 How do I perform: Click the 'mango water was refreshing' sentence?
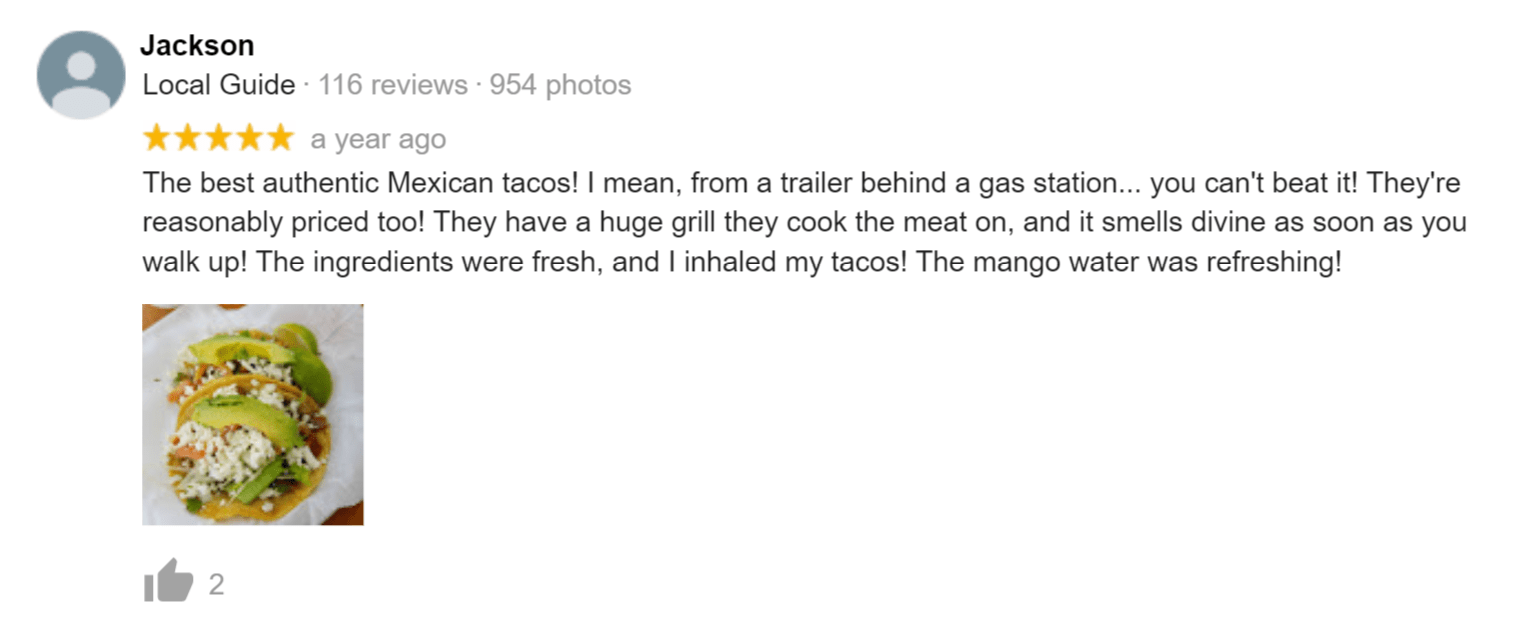[x=1128, y=262]
